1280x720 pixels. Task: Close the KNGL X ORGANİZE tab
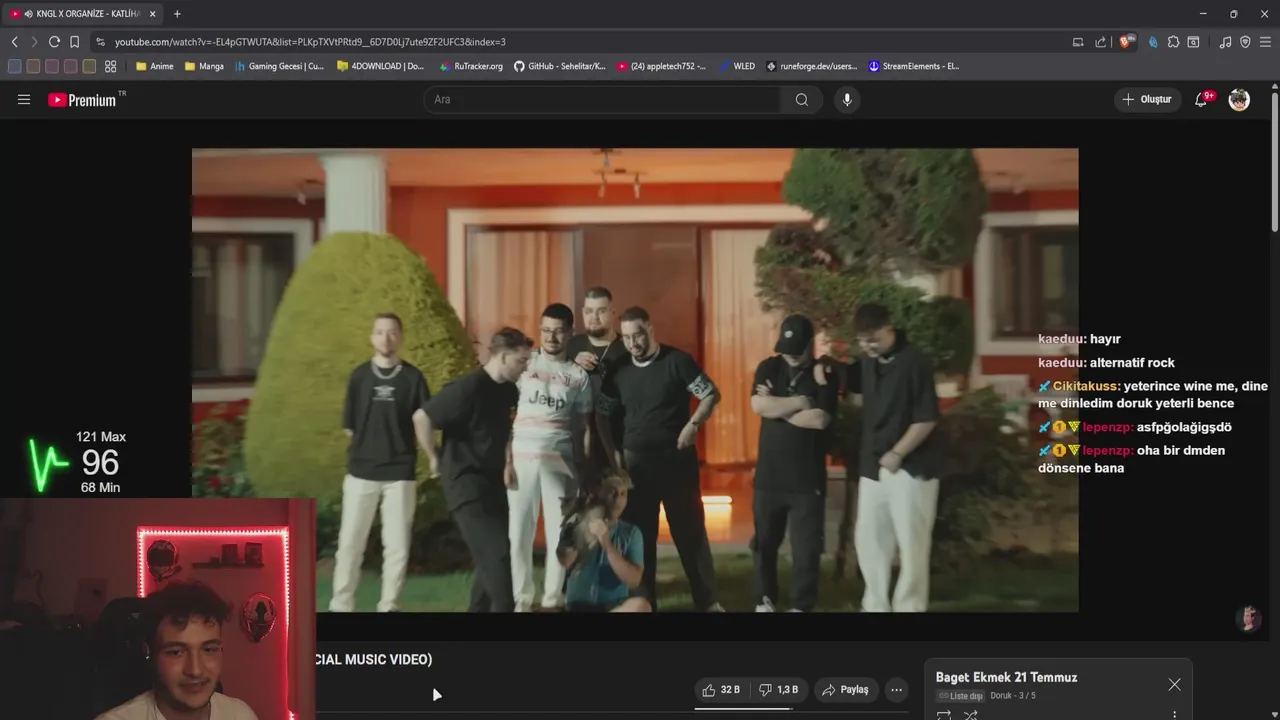152,14
